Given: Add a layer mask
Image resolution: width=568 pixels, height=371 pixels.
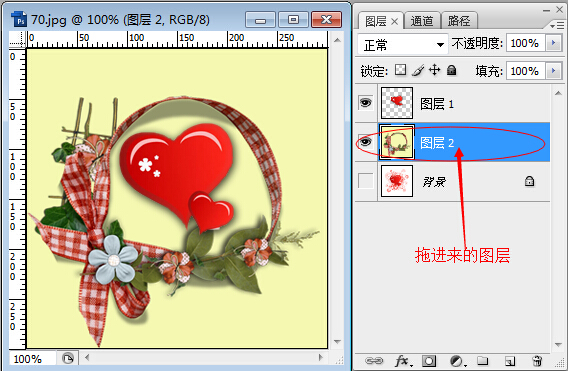Looking at the screenshot, I should (429, 361).
